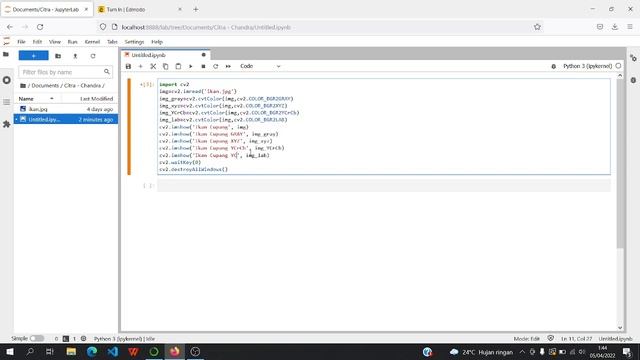Copy the selected cell
Image resolution: width=640 pixels, height=360 pixels.
coord(165,66)
